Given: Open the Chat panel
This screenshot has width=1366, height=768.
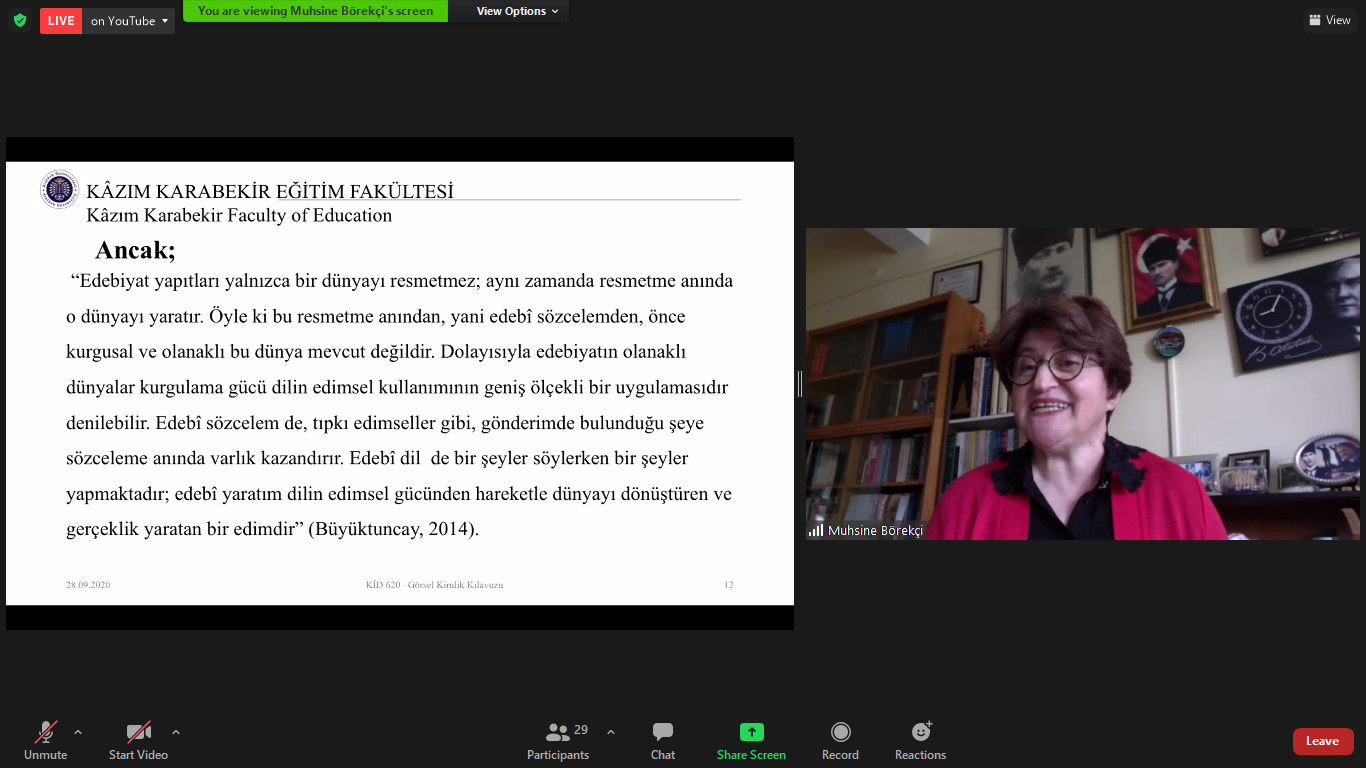Looking at the screenshot, I should pos(662,741).
